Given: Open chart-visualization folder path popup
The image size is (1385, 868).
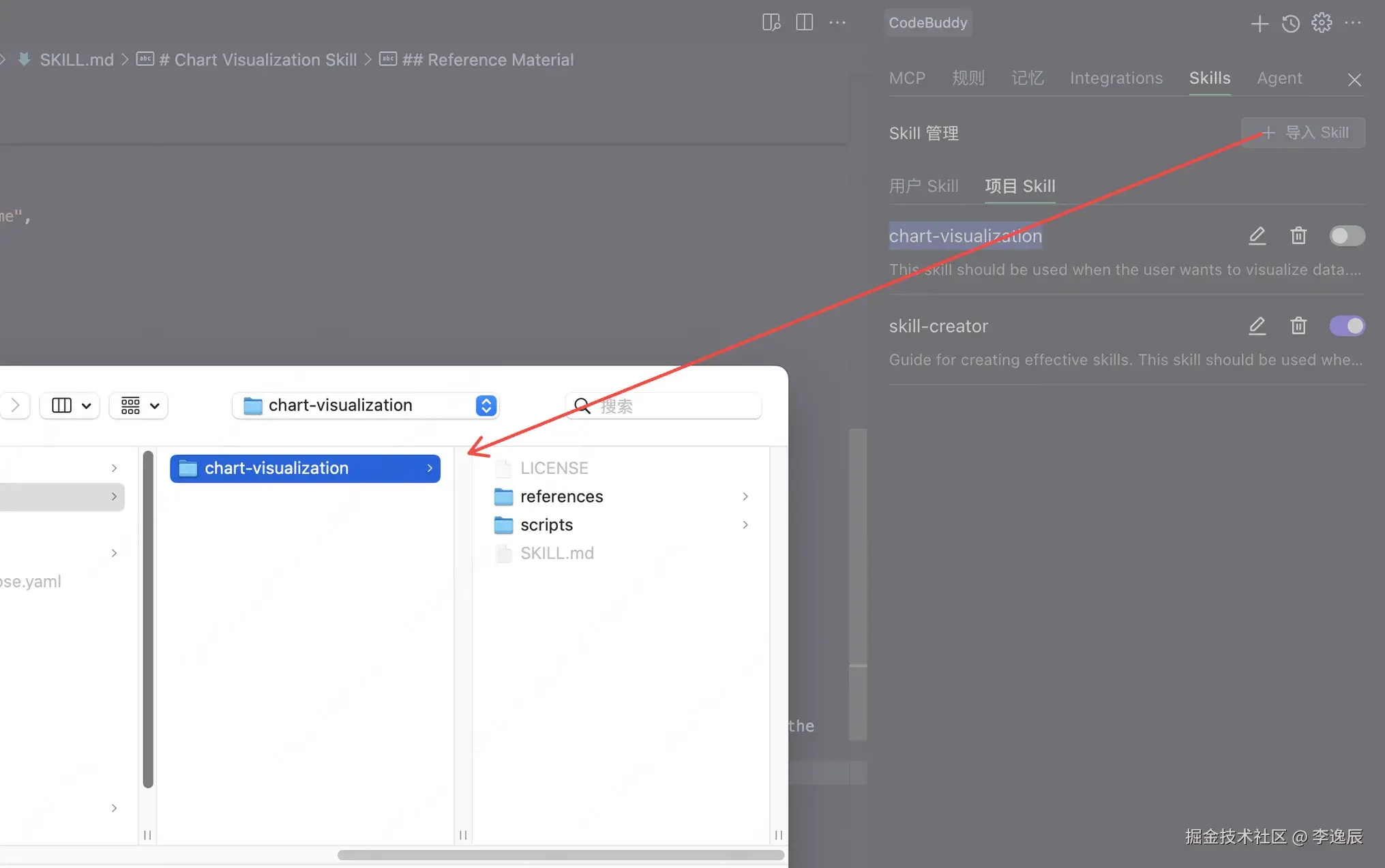Looking at the screenshot, I should [366, 406].
